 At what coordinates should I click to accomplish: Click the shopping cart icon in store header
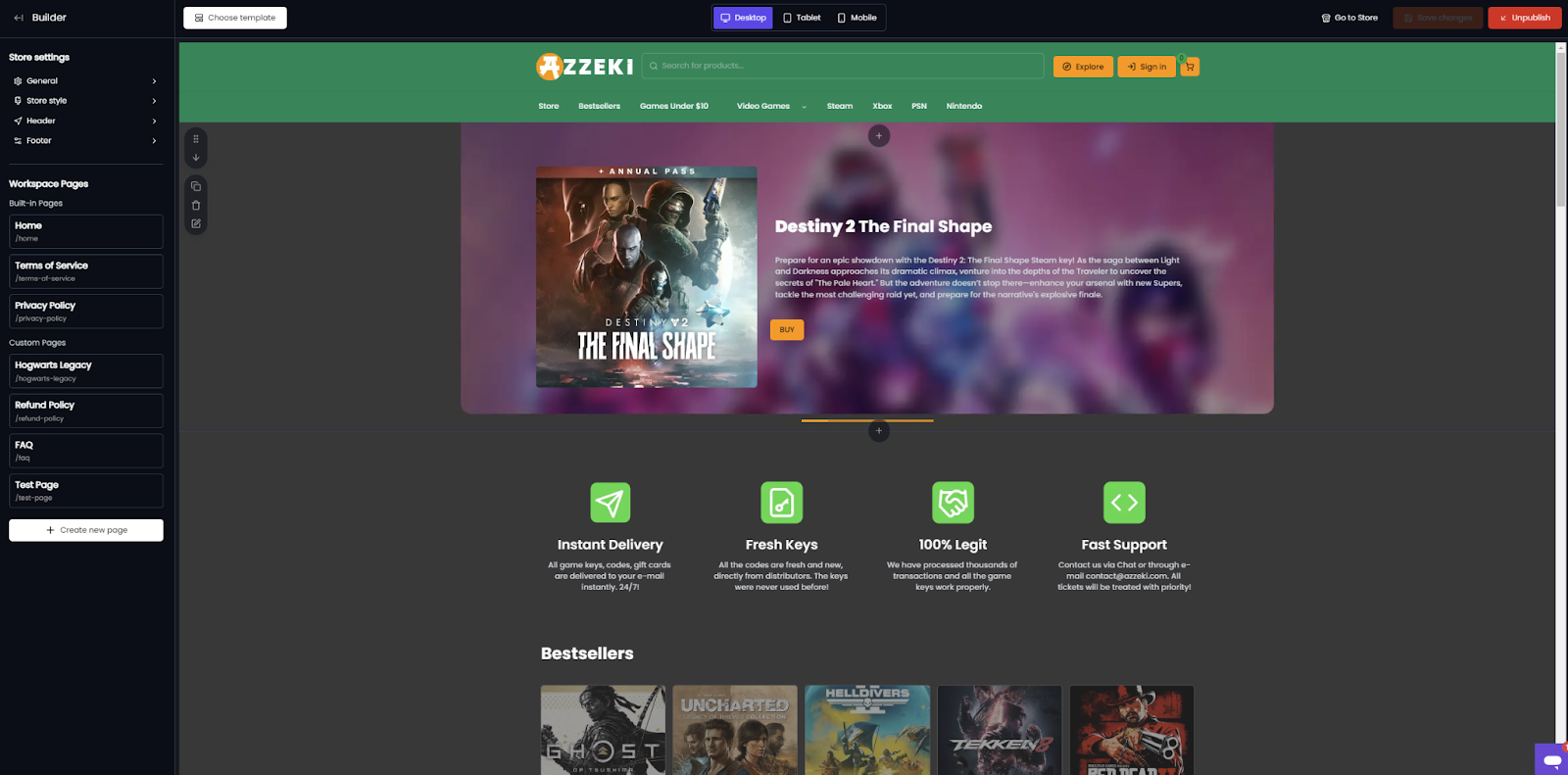point(1190,67)
